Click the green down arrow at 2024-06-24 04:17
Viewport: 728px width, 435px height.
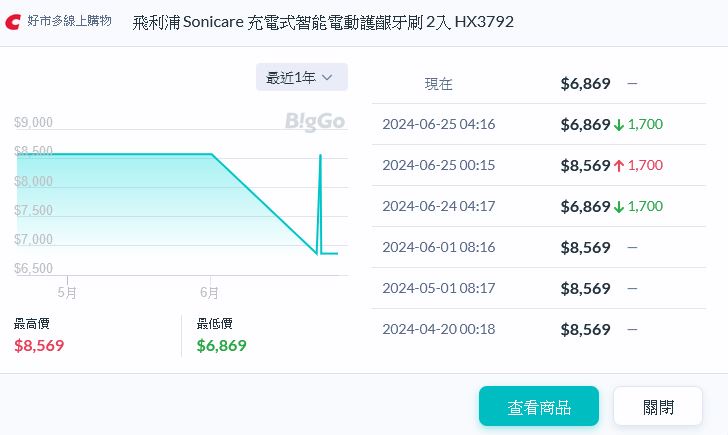(x=619, y=206)
